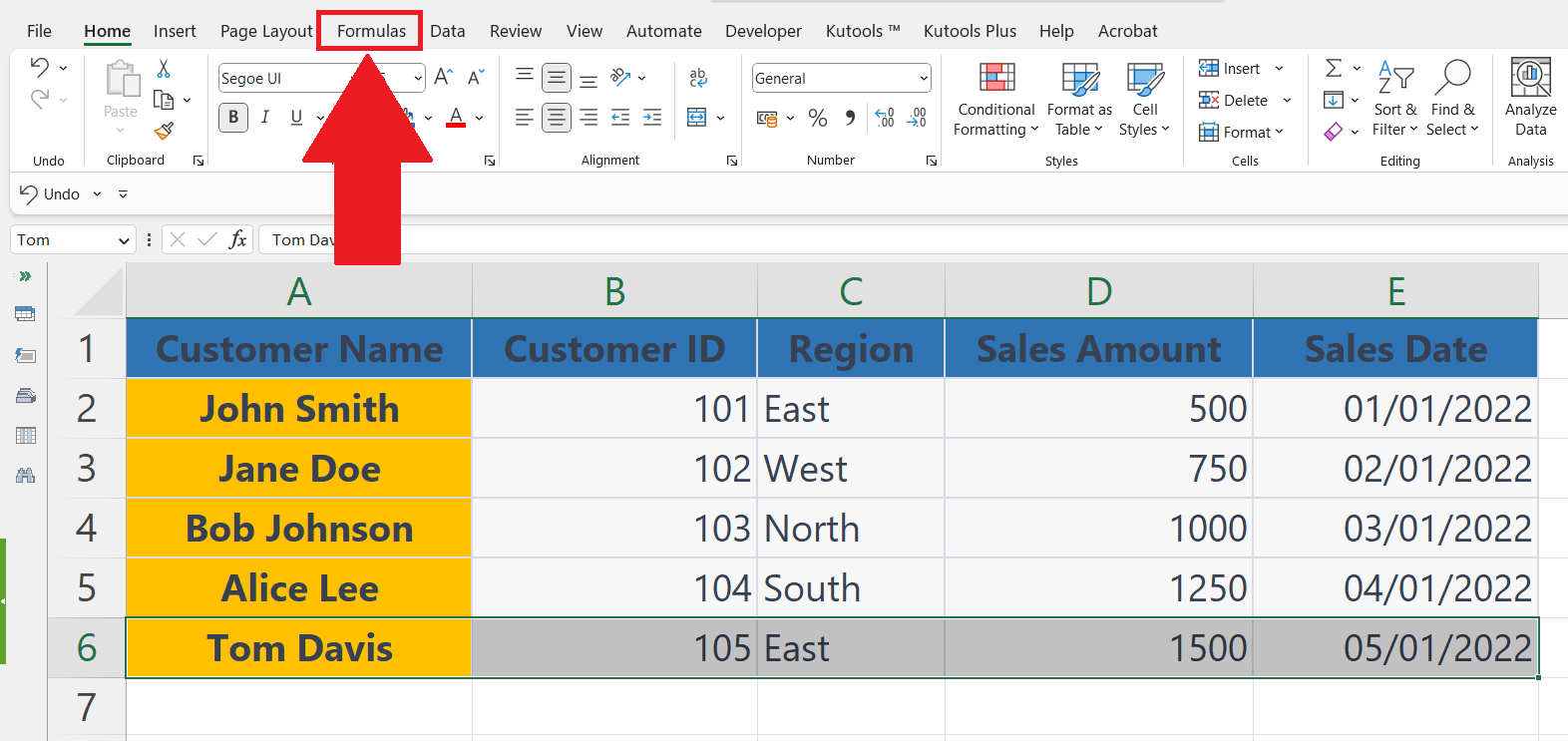Open the Name Box dropdown arrow
1568x741 pixels.
point(124,240)
